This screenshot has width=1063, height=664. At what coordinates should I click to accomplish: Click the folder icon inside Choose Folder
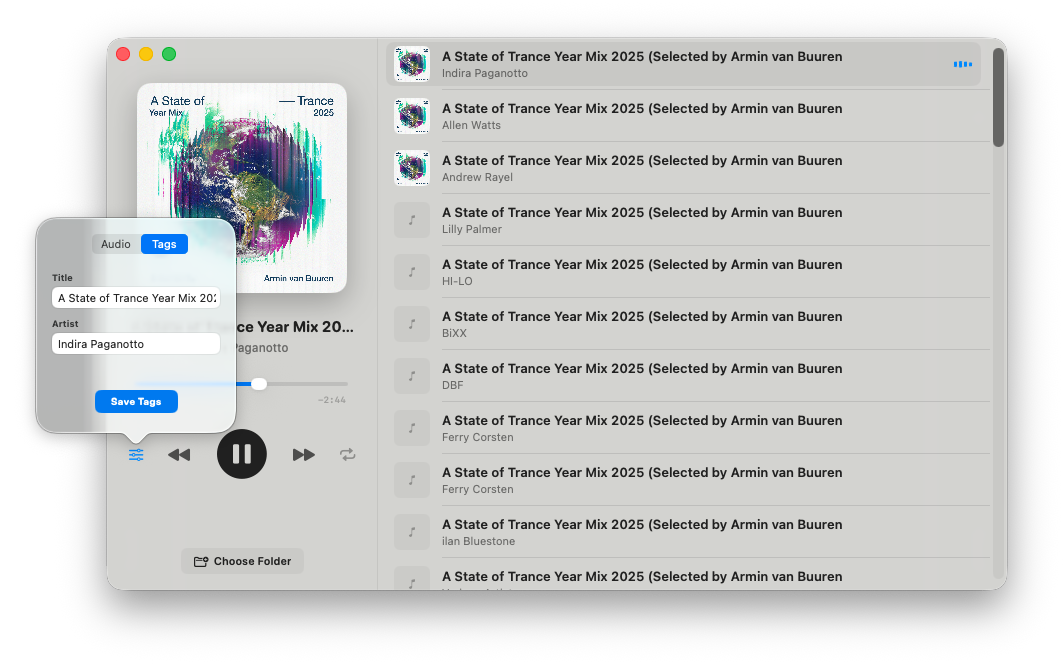coord(201,562)
